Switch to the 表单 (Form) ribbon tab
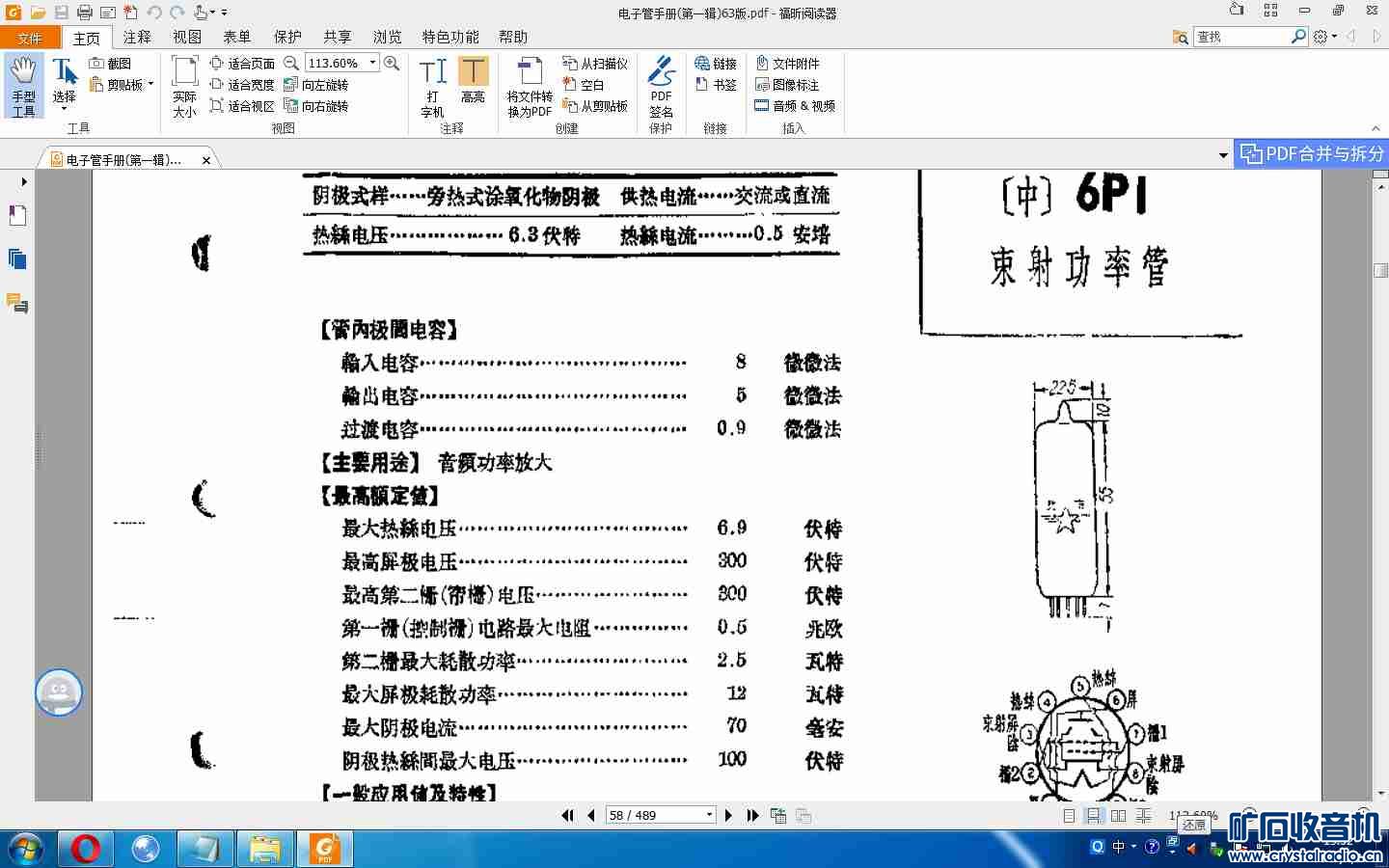 (x=237, y=38)
